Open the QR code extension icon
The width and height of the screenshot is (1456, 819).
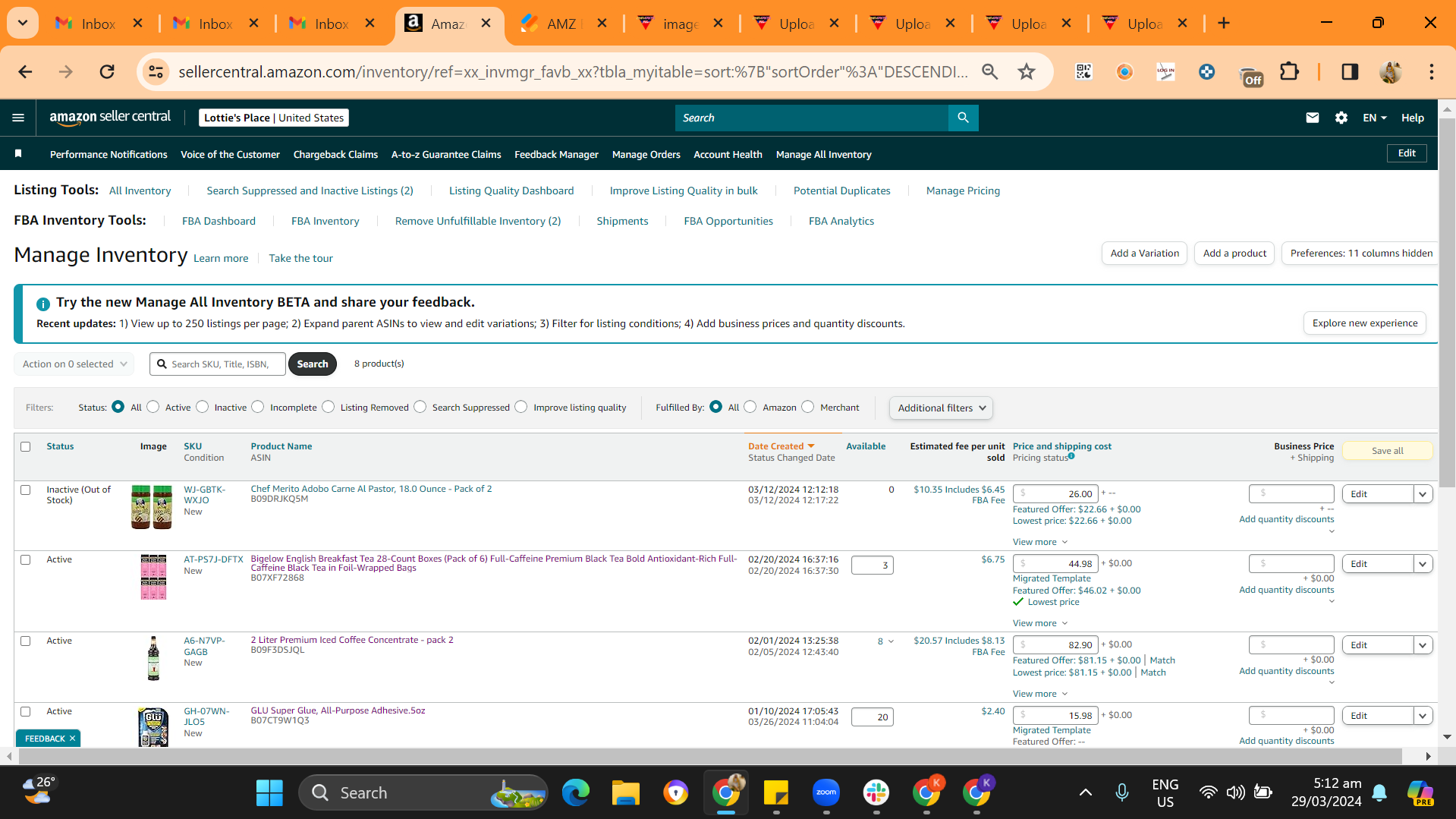tap(1083, 72)
